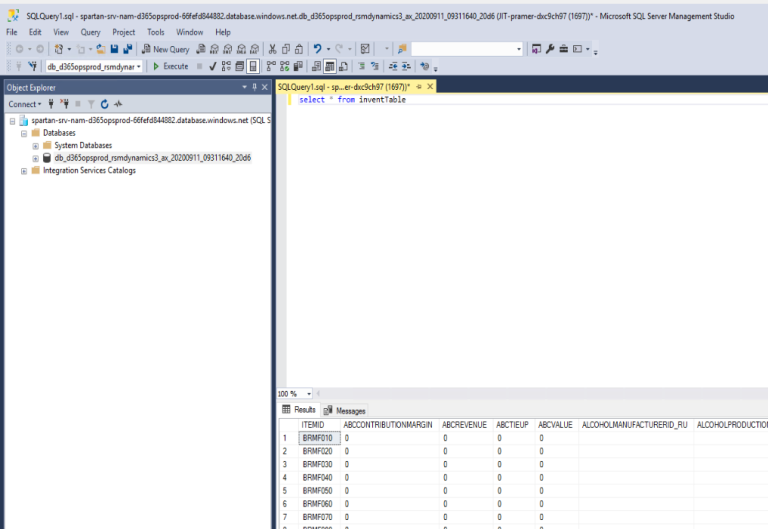
Task: Click the Save All icon
Action: [128, 49]
